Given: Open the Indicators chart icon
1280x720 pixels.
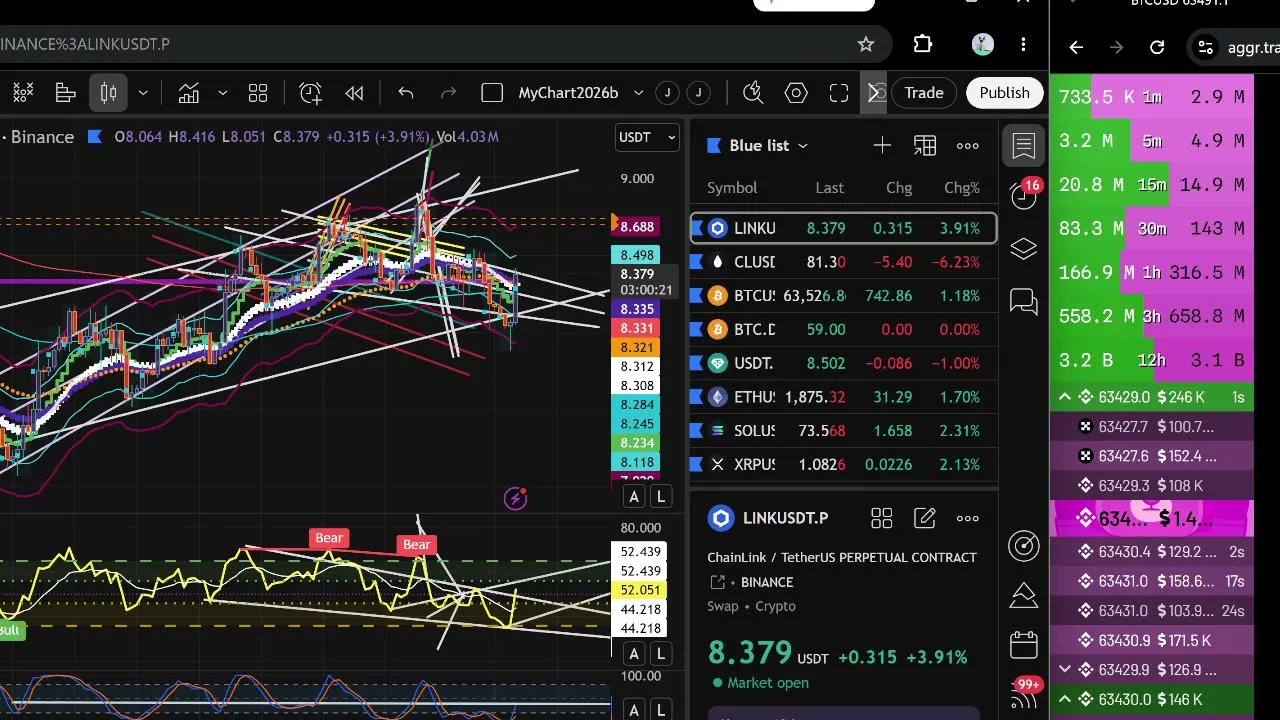Looking at the screenshot, I should coord(189,93).
